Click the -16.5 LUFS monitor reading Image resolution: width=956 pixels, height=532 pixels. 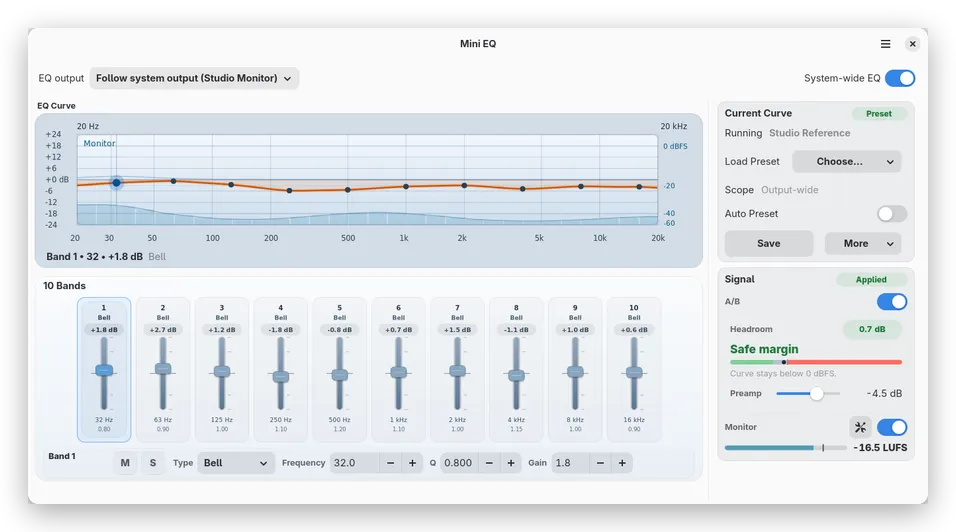(880, 448)
